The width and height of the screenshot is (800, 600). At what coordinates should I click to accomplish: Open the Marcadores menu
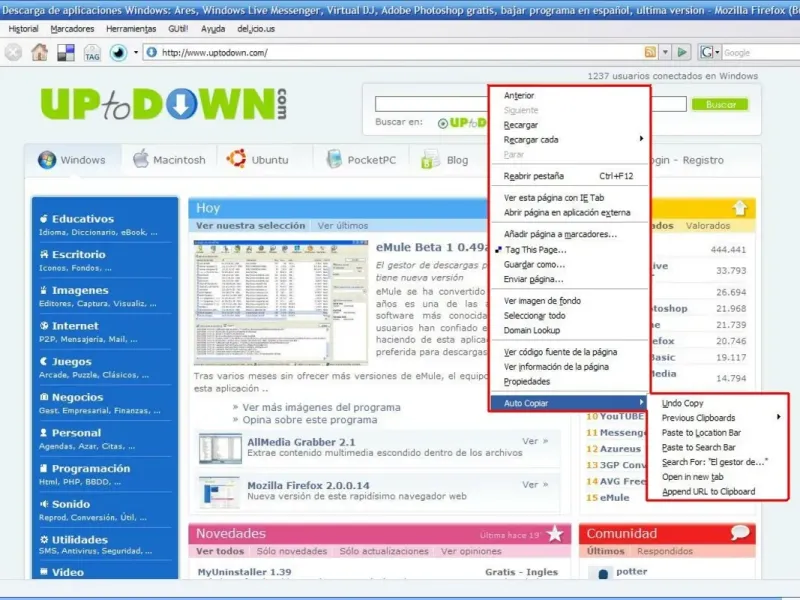[72, 29]
